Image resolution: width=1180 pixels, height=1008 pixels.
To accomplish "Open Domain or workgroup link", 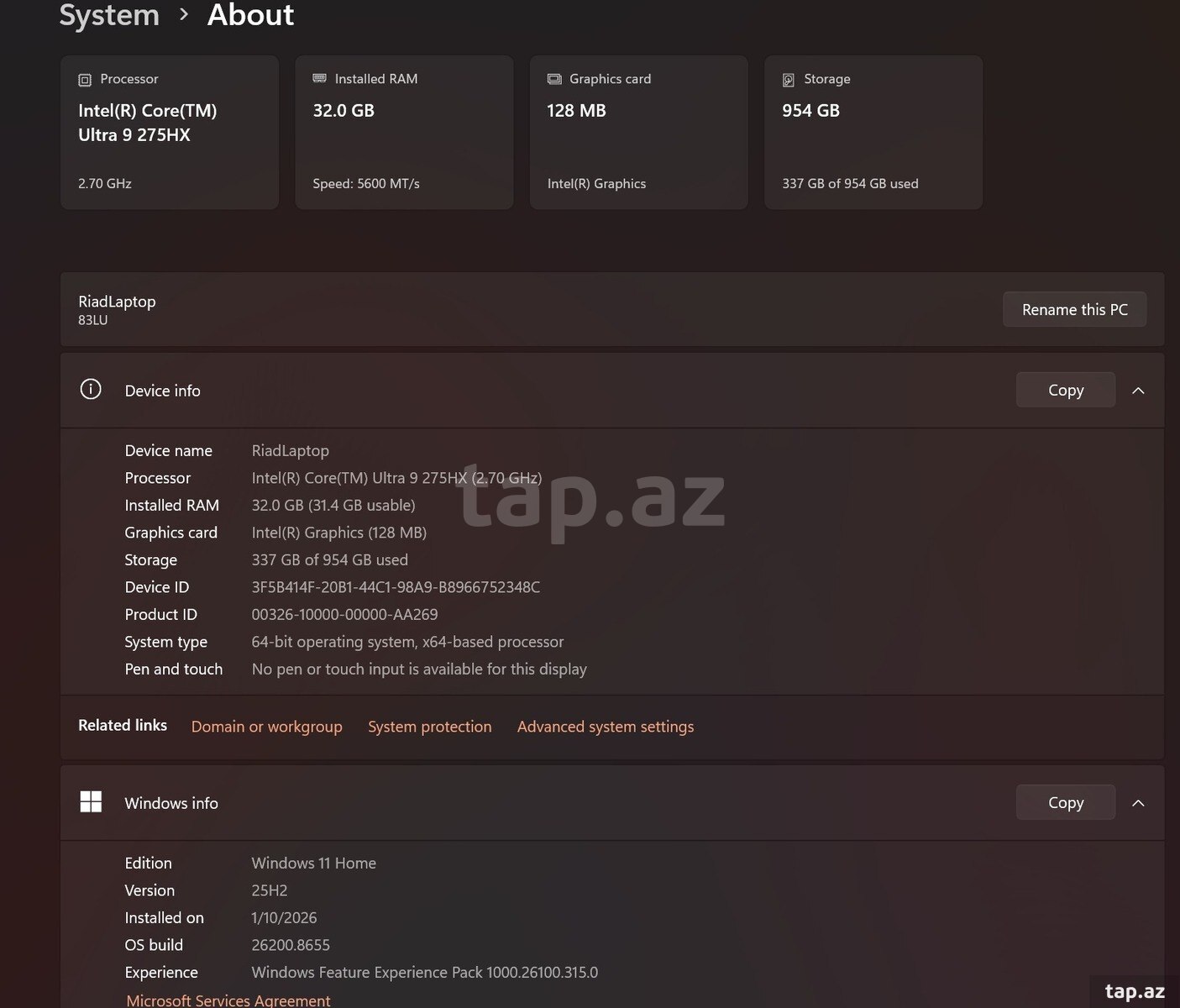I will (266, 727).
